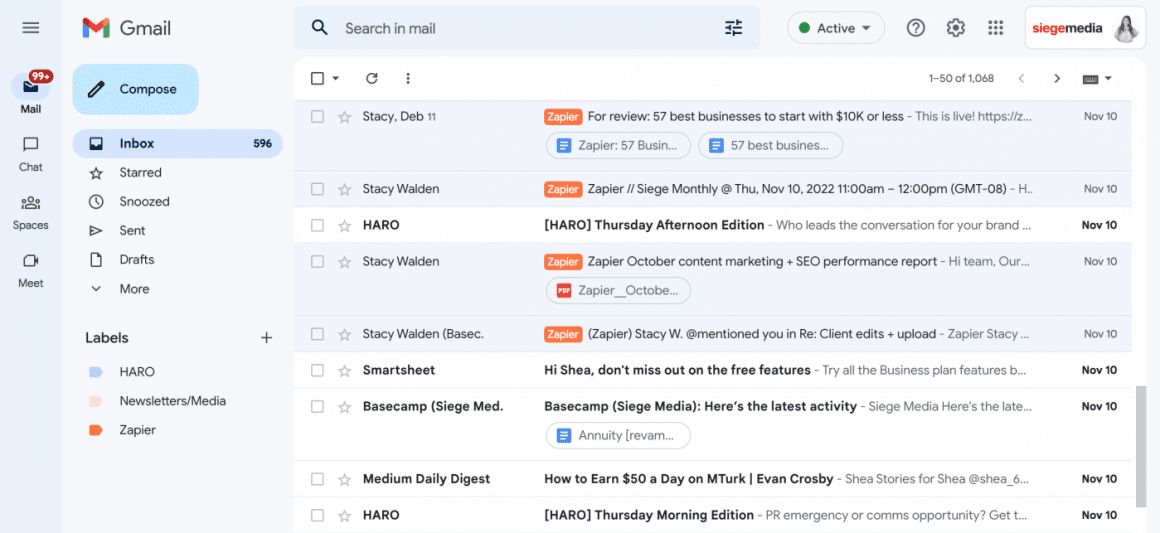Open the Settings gear icon
This screenshot has width=1160, height=533.
[956, 28]
